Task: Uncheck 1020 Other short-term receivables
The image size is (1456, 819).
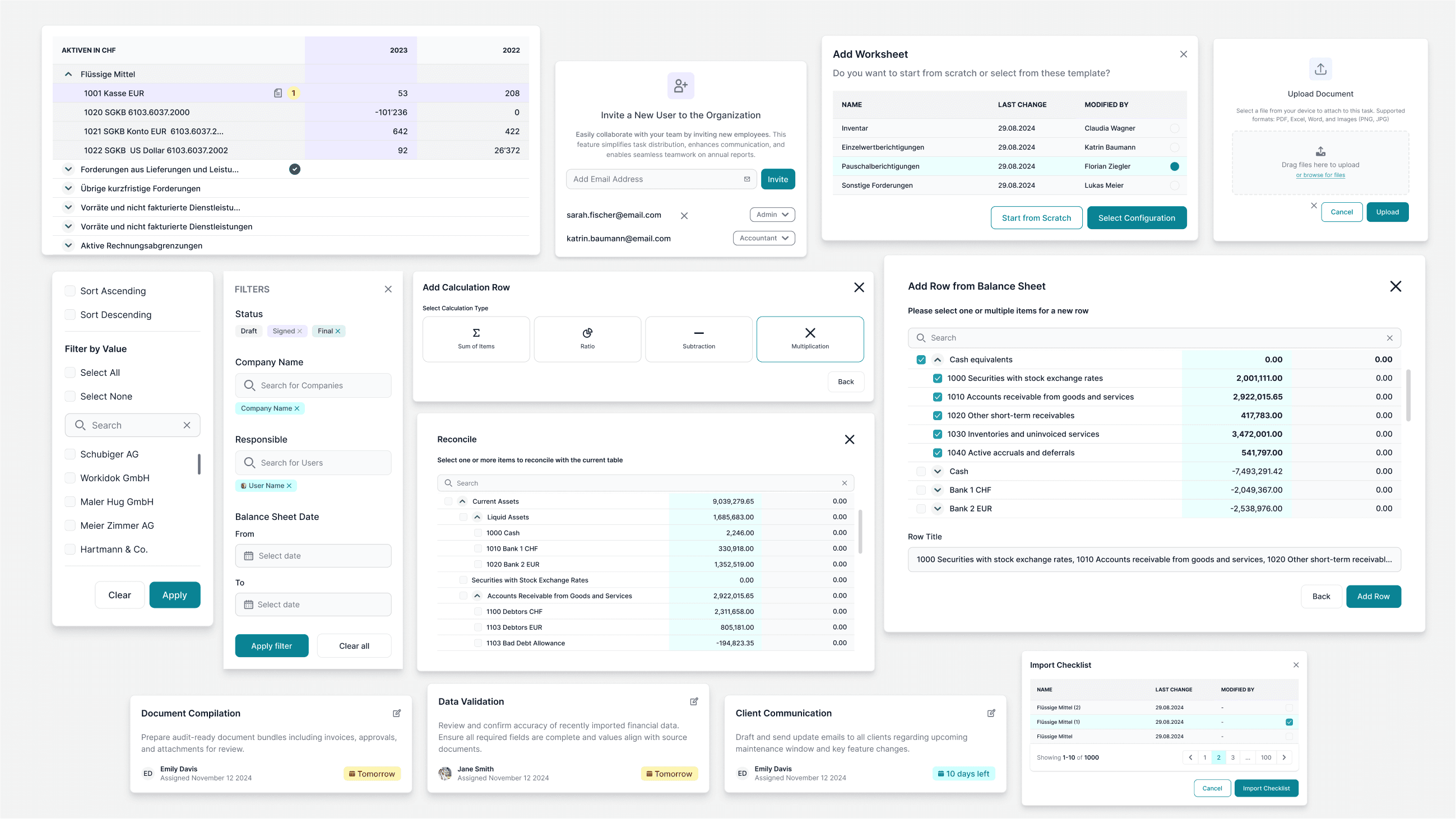Action: pyautogui.click(x=937, y=416)
